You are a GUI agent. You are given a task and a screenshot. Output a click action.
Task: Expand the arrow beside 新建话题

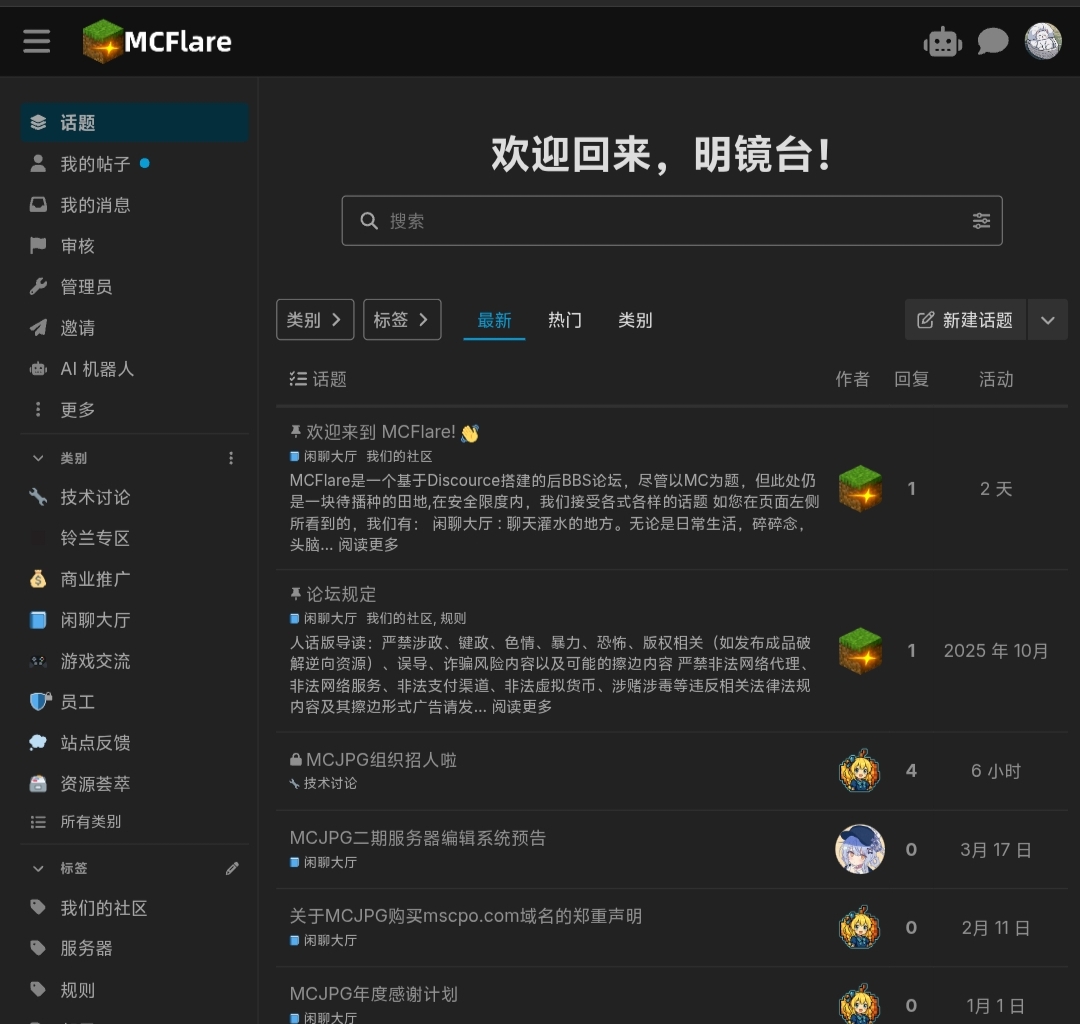1048,320
